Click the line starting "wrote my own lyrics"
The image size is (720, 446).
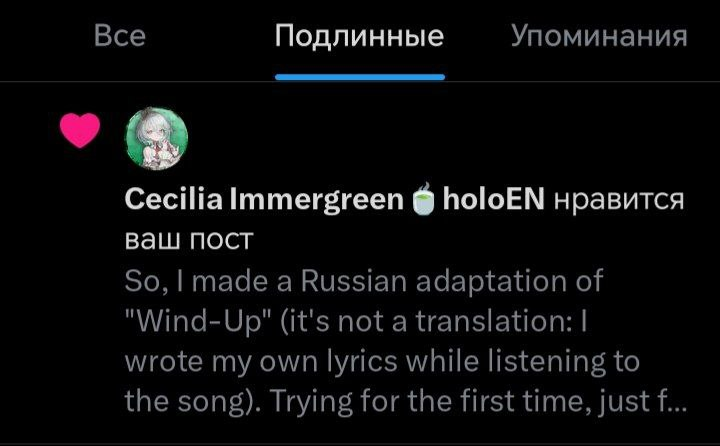pos(381,360)
